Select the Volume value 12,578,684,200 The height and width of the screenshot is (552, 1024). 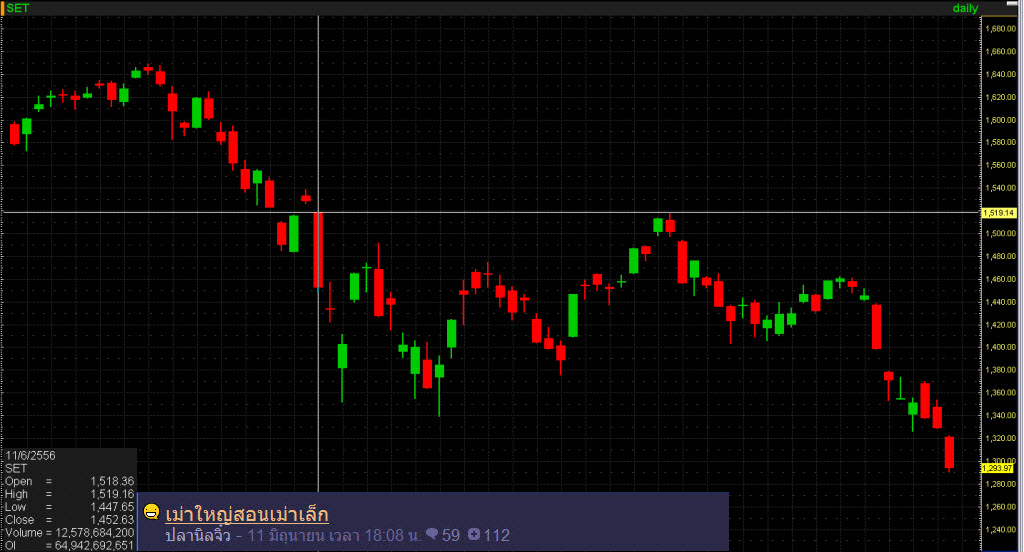(95, 533)
